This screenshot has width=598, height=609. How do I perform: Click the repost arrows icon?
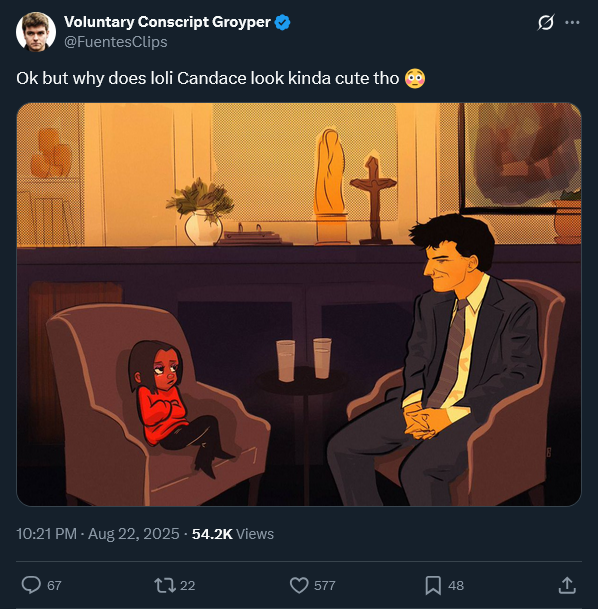165,585
